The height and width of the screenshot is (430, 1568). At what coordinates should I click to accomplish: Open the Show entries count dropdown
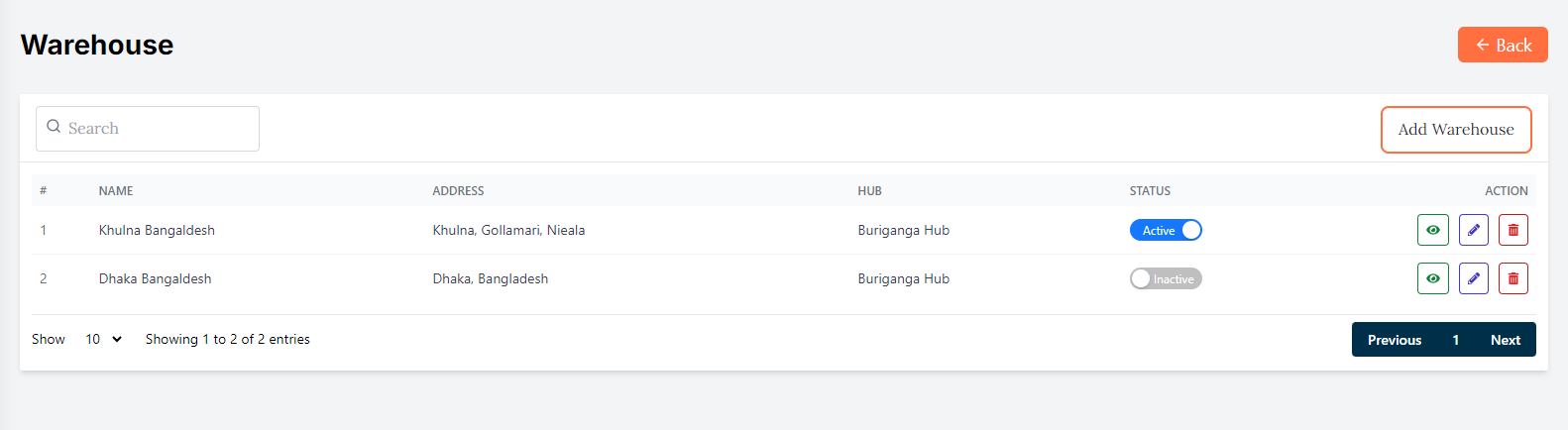click(x=103, y=339)
